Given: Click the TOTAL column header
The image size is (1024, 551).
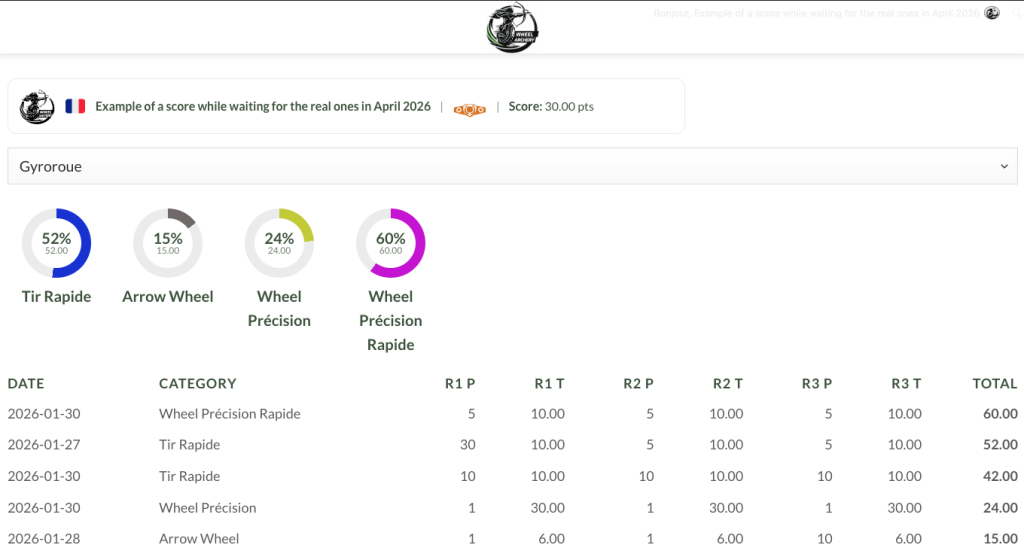Looking at the screenshot, I should [x=995, y=383].
